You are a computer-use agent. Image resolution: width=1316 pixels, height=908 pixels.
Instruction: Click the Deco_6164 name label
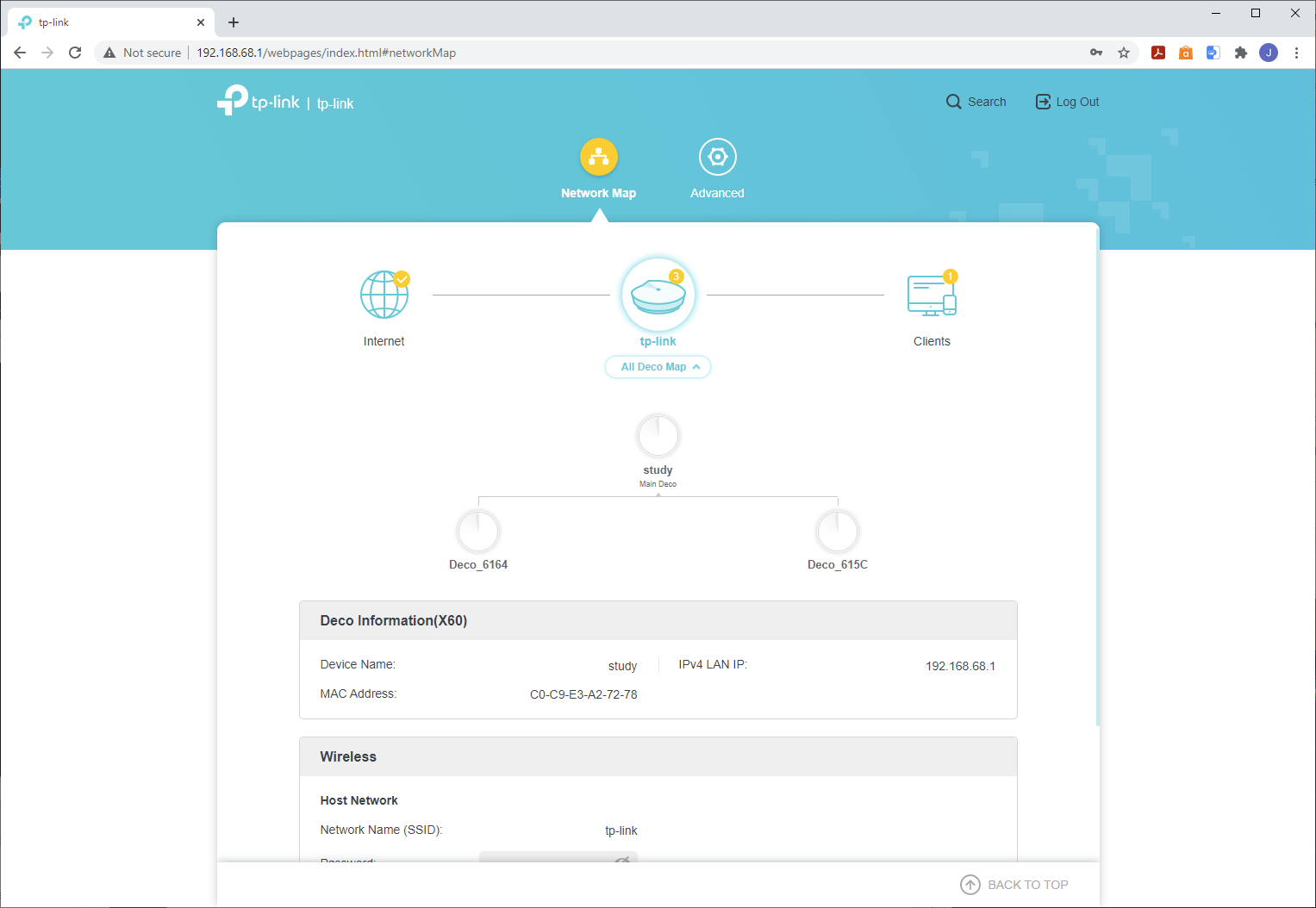point(478,564)
